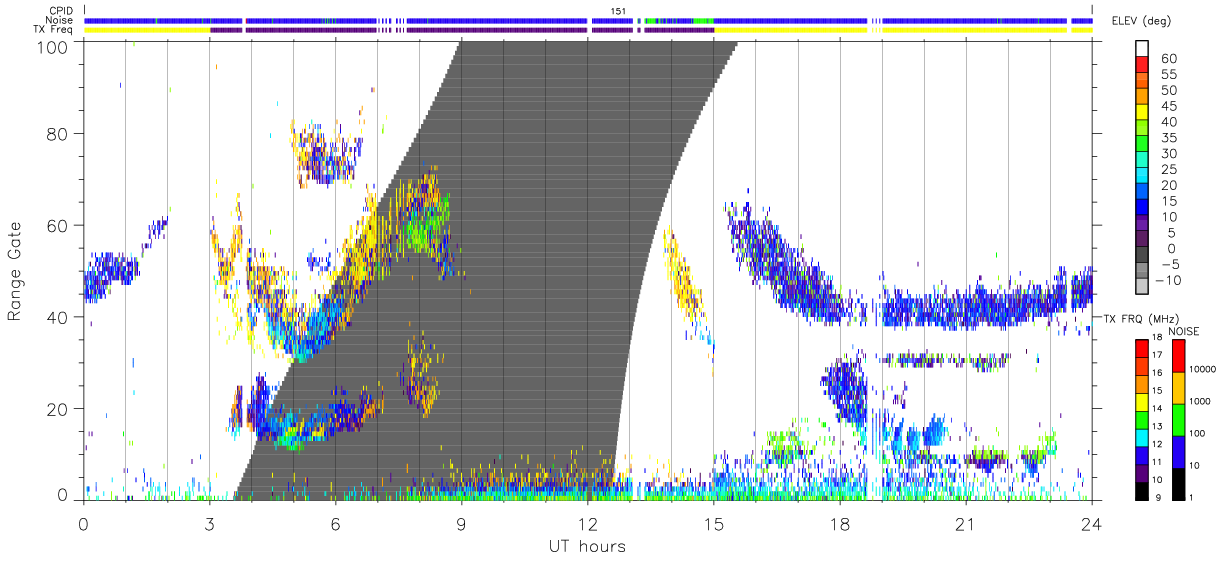Click the 'CPID' row label
The height and width of the screenshot is (567, 1228).
[62, 10]
